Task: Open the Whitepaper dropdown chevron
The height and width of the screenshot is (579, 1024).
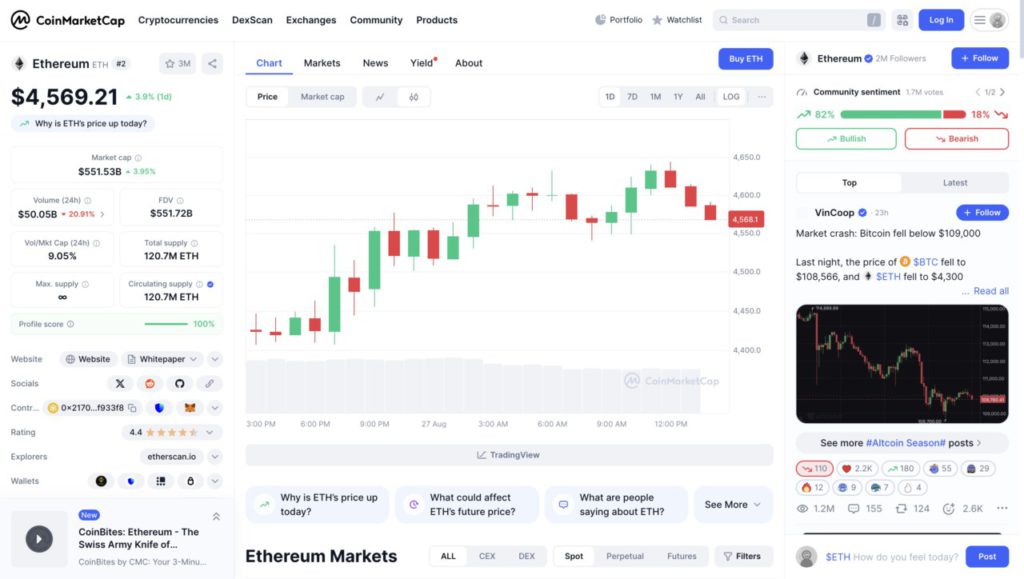Action: [194, 359]
